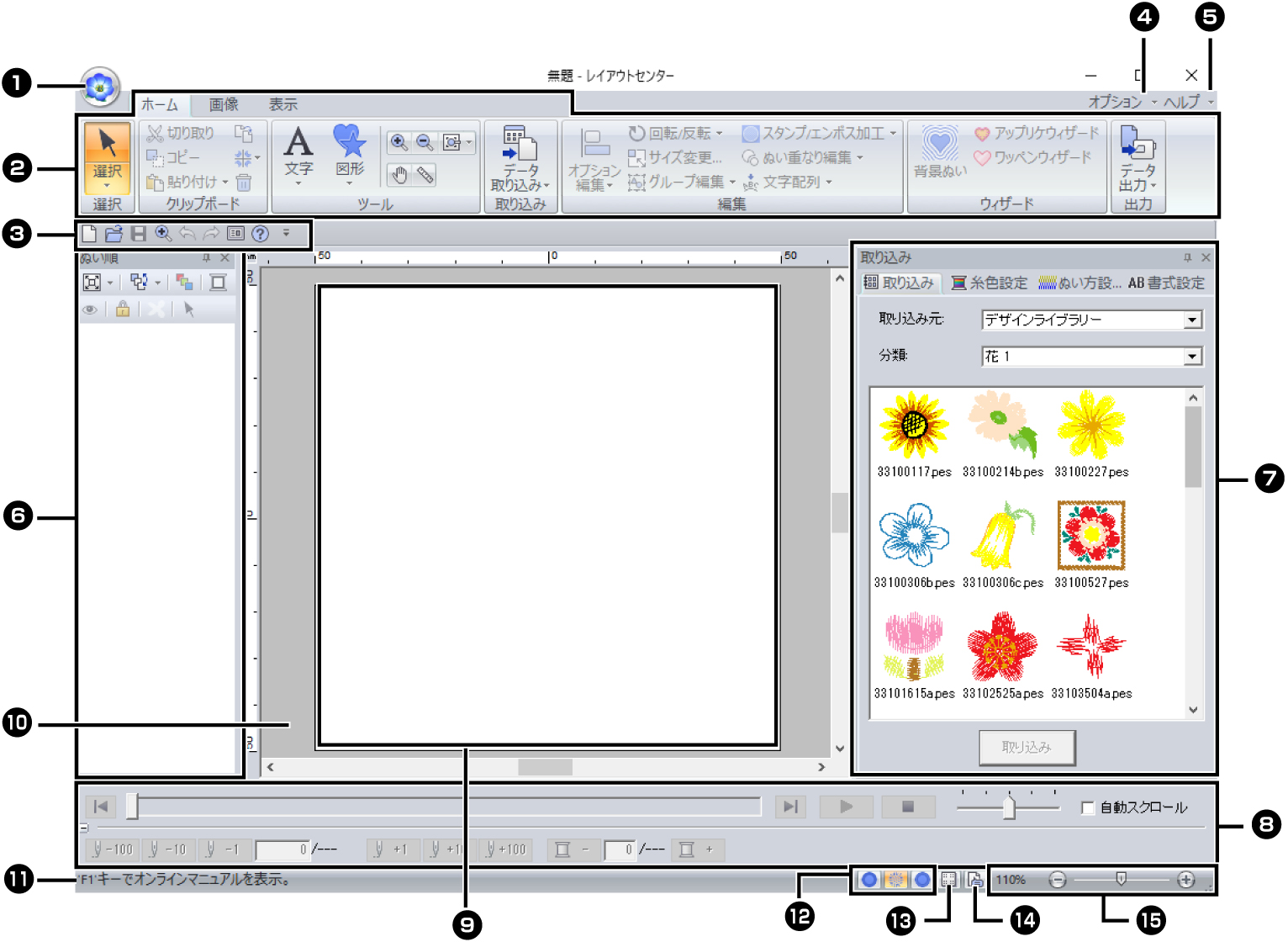Save using floppy icon in quick access toolbar
Image resolution: width=1288 pixels, height=942 pixels.
click(x=139, y=234)
